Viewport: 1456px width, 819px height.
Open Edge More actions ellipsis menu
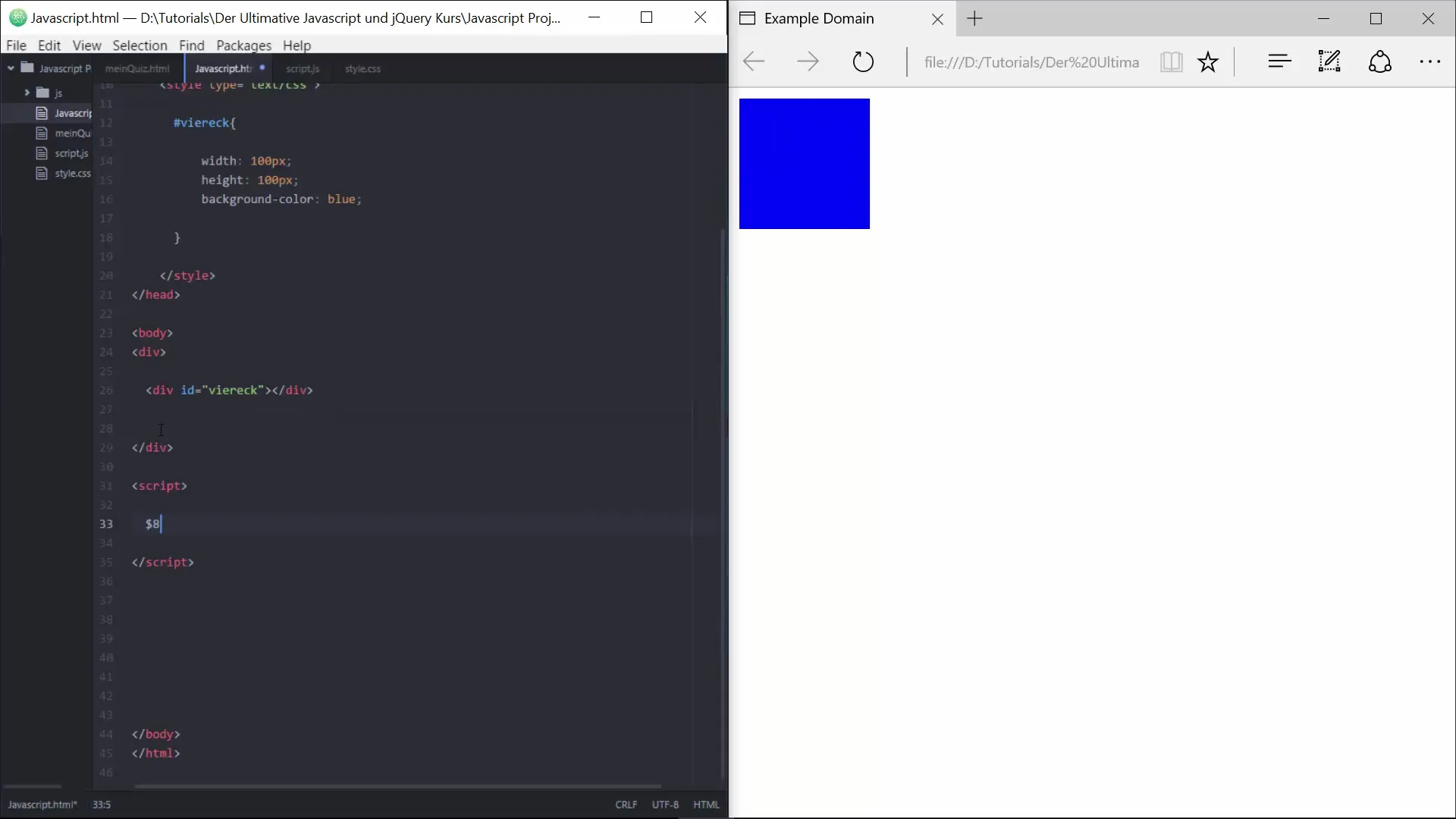[1429, 62]
